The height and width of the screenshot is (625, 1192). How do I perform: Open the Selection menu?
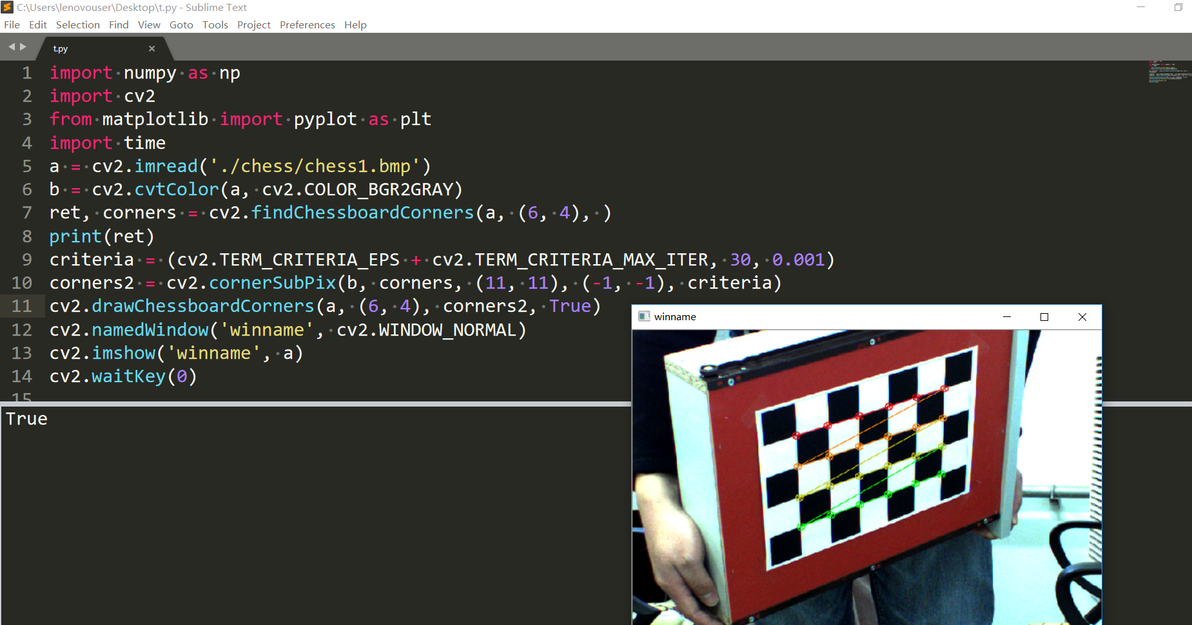click(x=78, y=25)
